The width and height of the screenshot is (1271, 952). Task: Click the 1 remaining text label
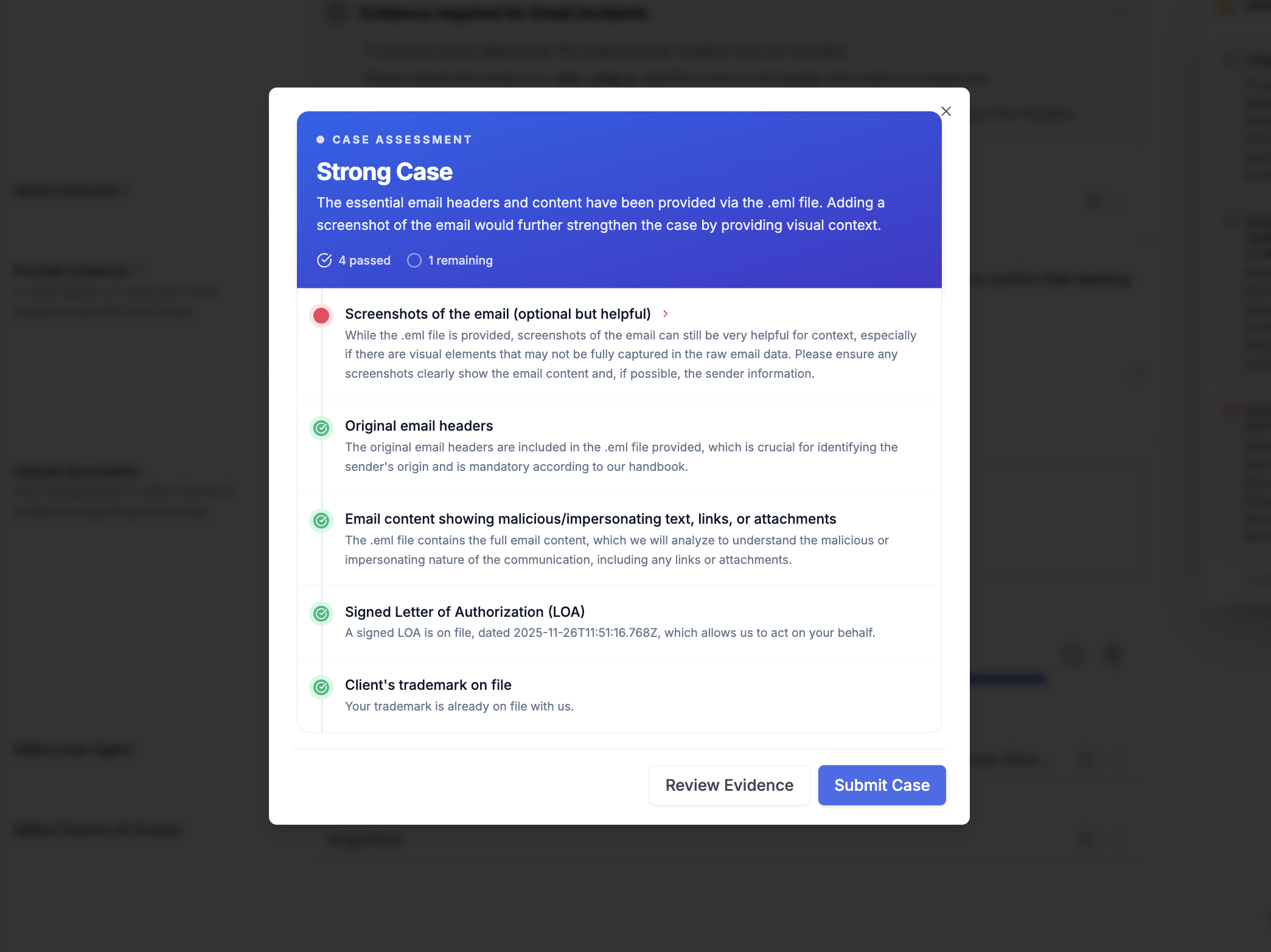[x=460, y=260]
